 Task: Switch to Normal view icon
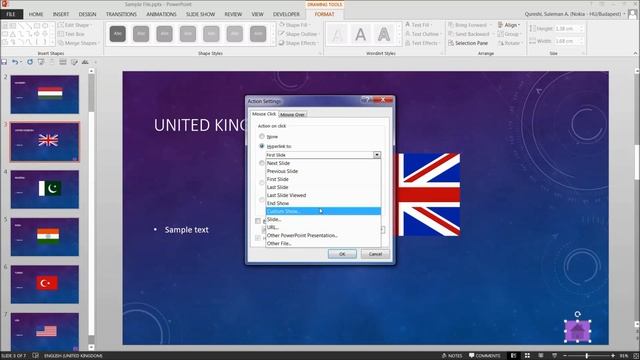click(x=513, y=356)
